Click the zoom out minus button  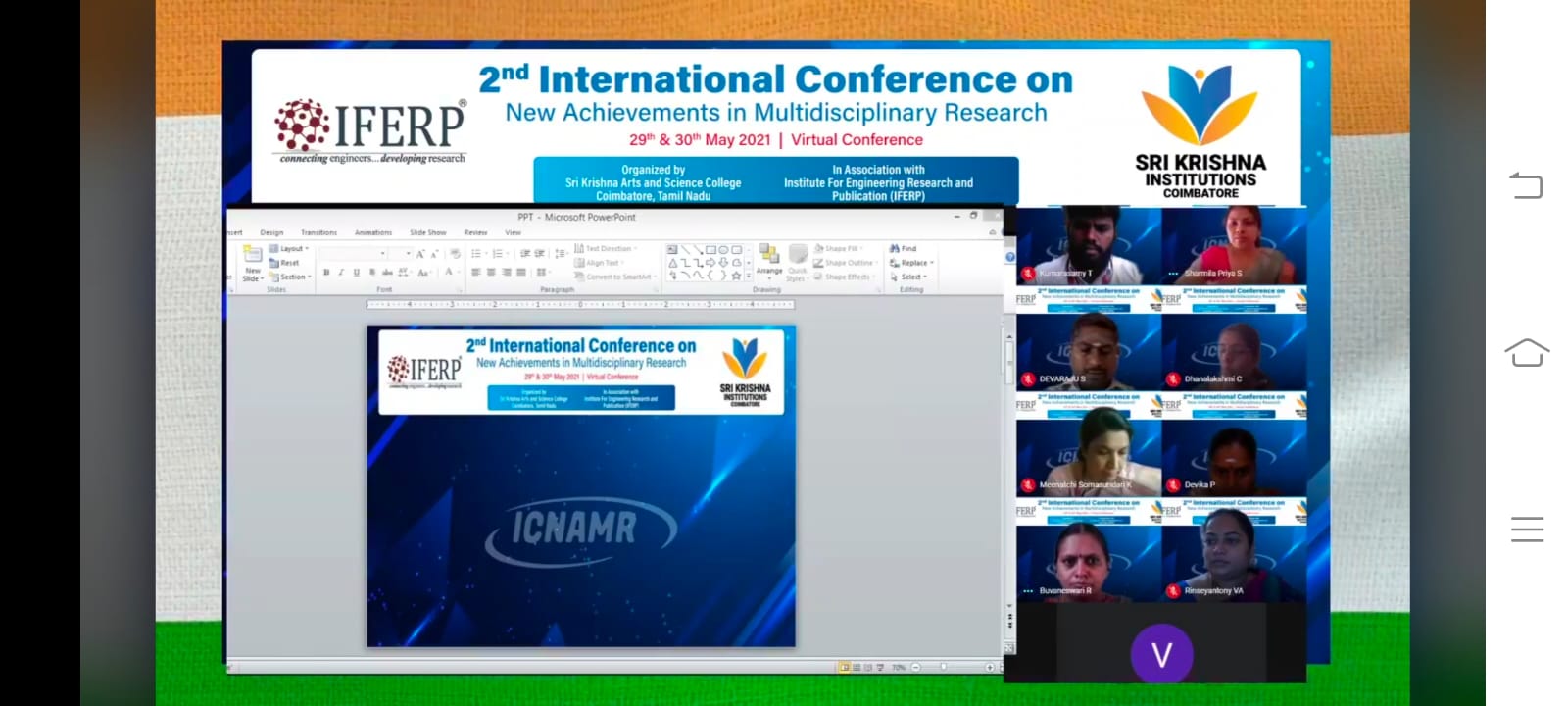[915, 667]
